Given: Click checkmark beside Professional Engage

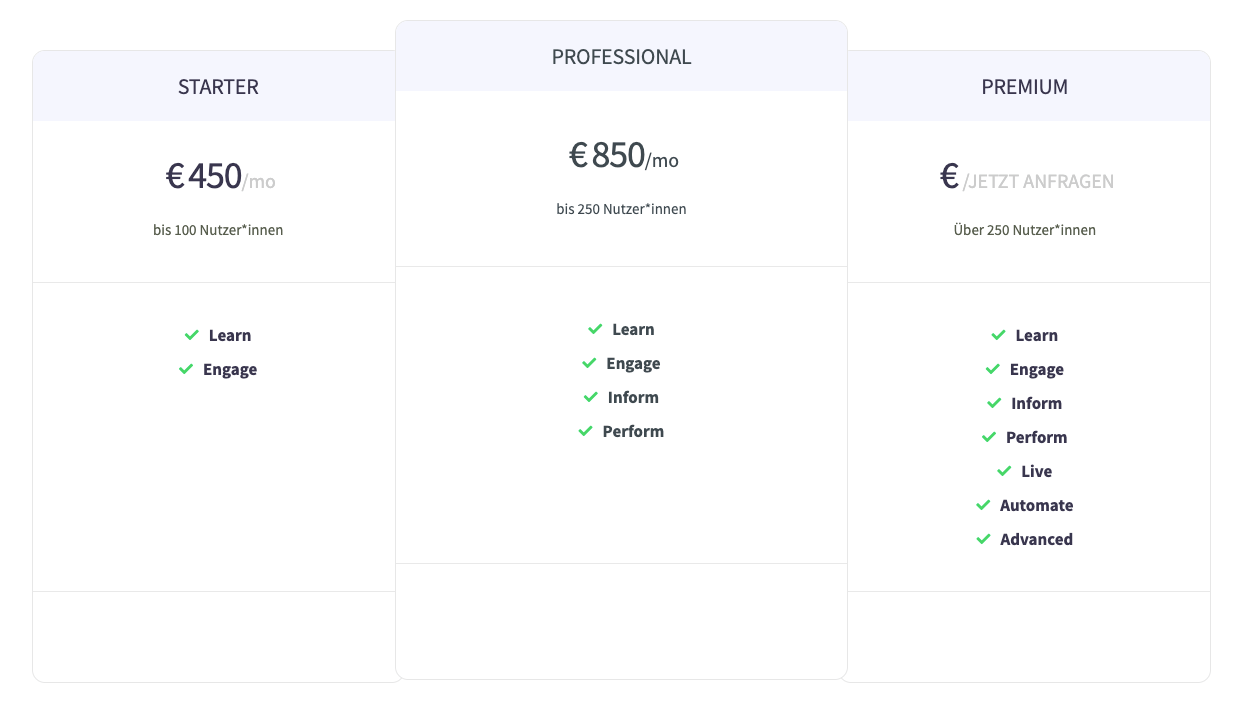Looking at the screenshot, I should click(589, 363).
